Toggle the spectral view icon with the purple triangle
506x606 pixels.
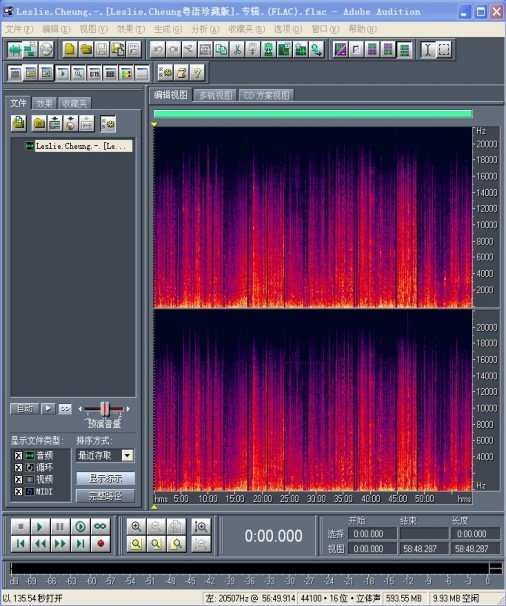coord(340,49)
